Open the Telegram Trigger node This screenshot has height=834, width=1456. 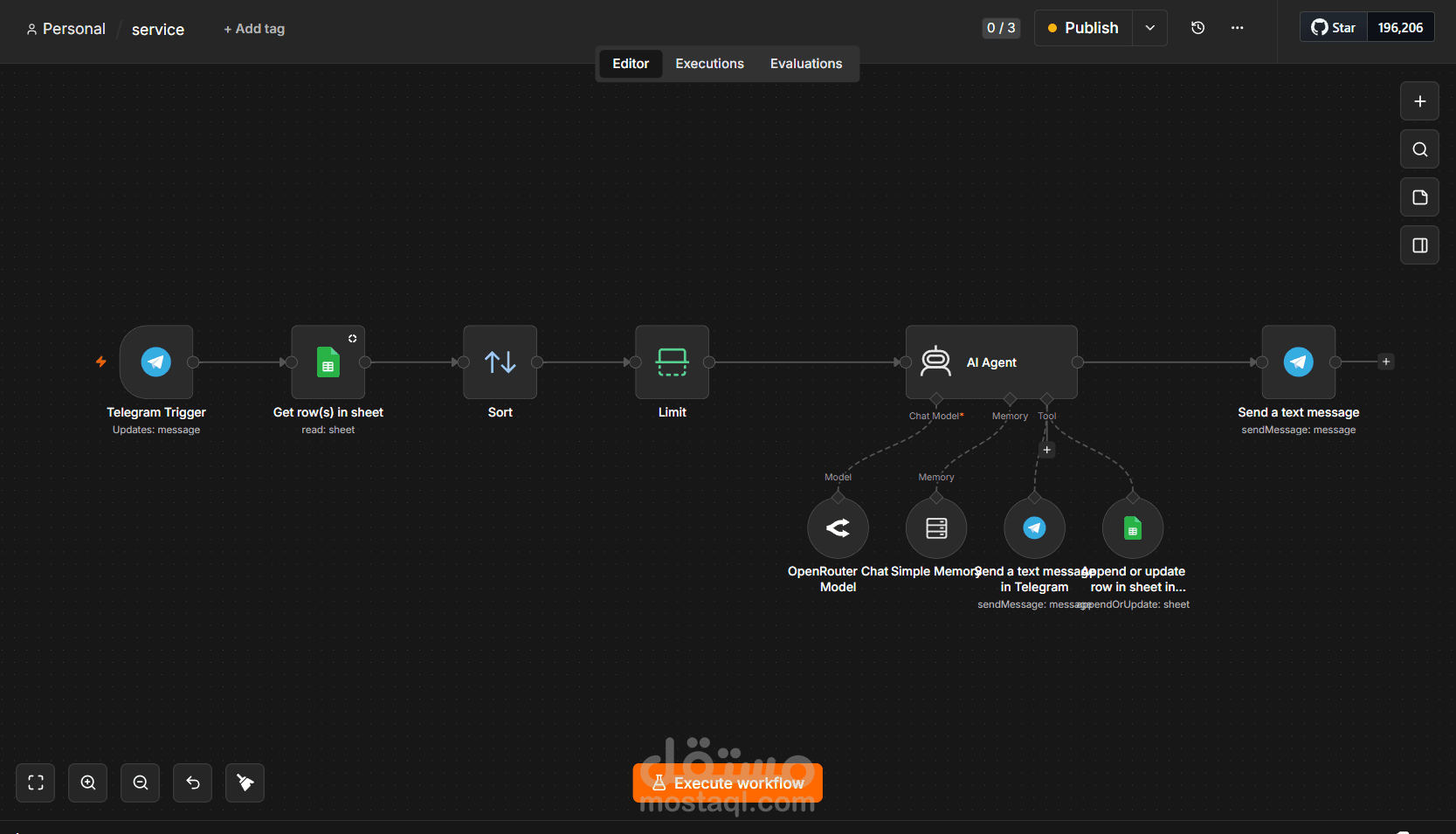tap(156, 362)
